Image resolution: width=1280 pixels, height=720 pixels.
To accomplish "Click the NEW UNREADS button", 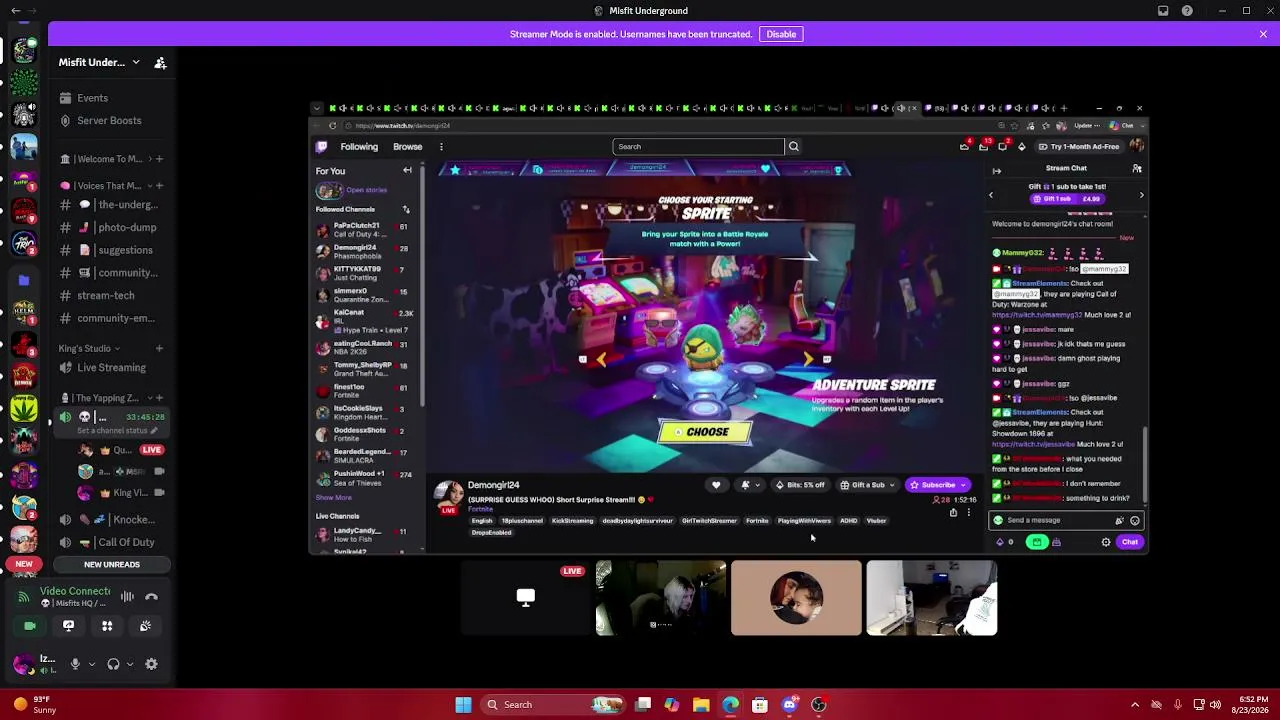I will tap(112, 565).
